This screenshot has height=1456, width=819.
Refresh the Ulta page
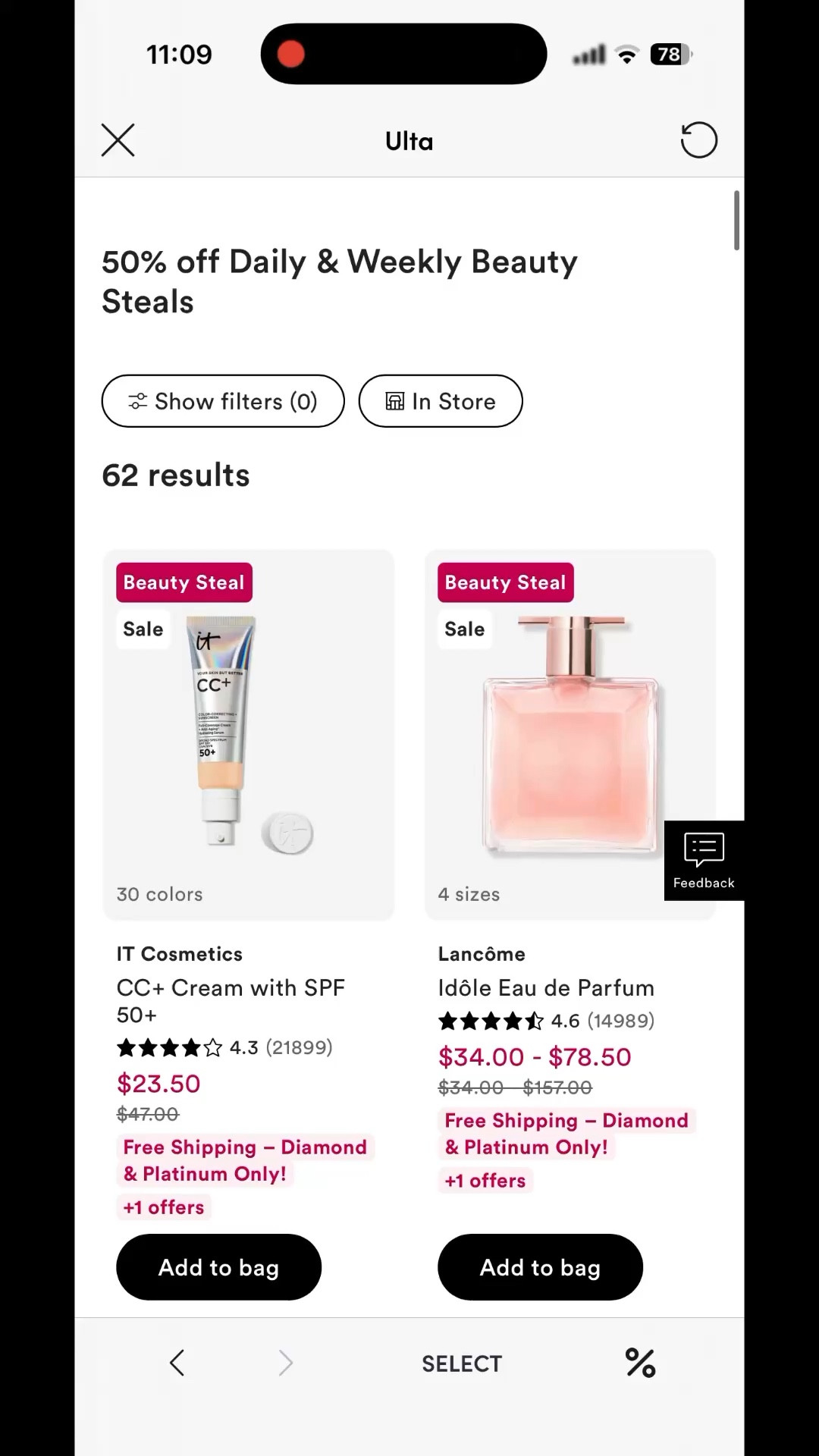click(698, 140)
